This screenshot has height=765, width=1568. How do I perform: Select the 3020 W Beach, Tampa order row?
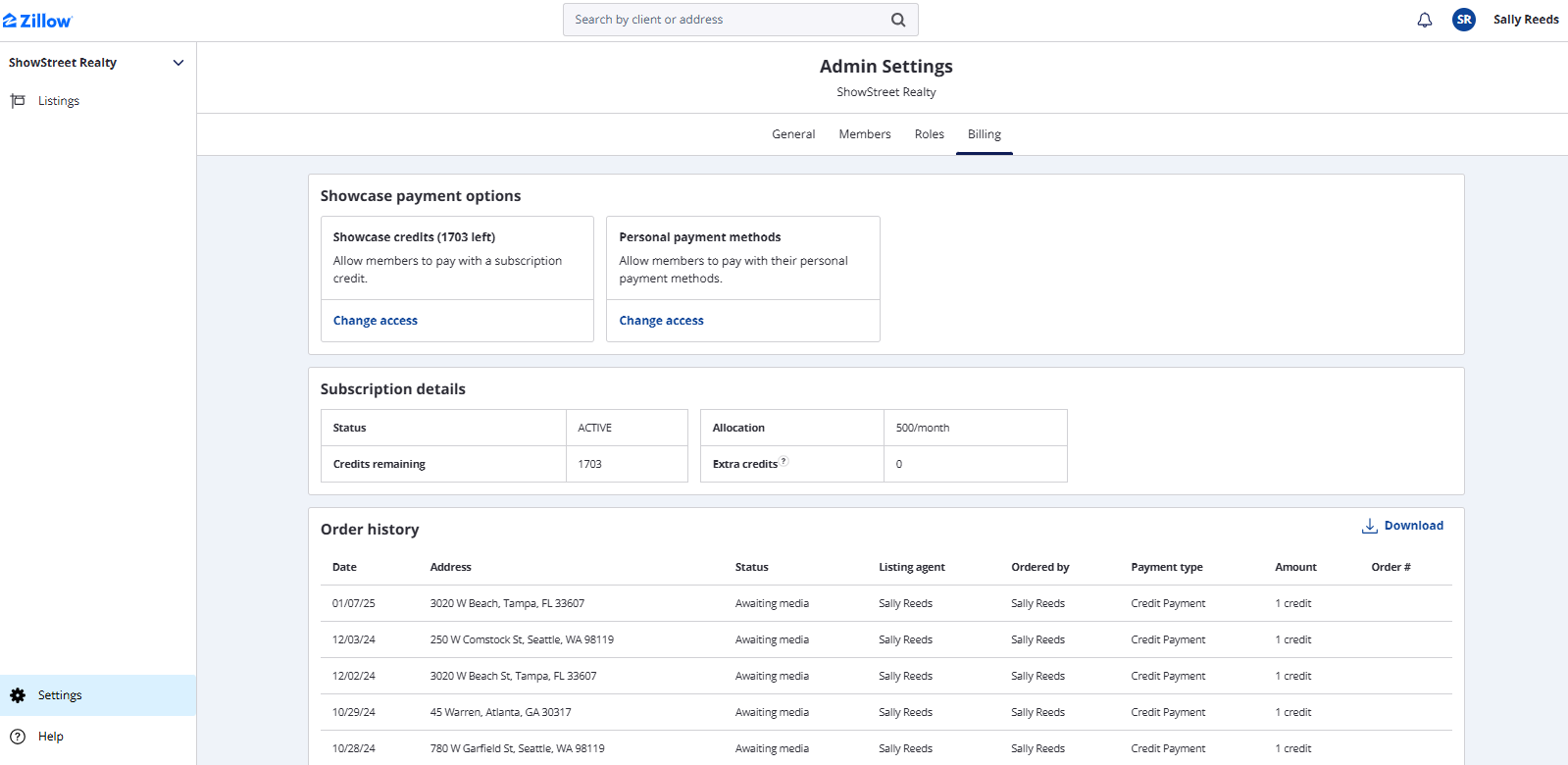(506, 603)
